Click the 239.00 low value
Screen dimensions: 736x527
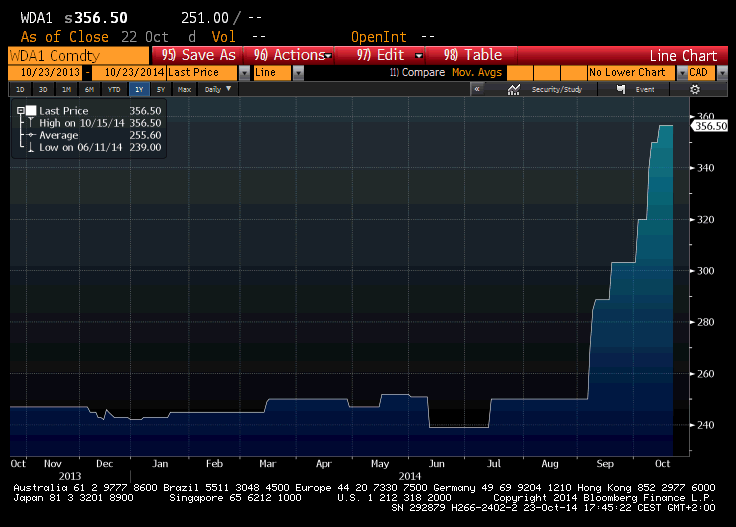[146, 147]
